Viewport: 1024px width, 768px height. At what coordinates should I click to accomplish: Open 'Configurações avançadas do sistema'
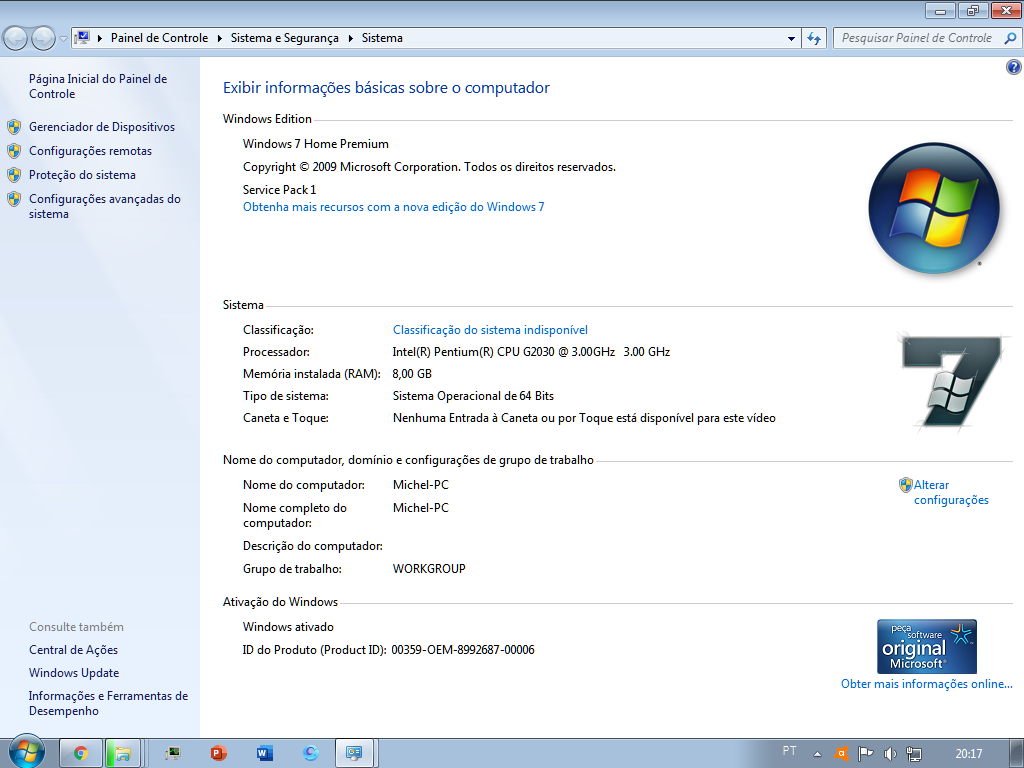tap(104, 206)
